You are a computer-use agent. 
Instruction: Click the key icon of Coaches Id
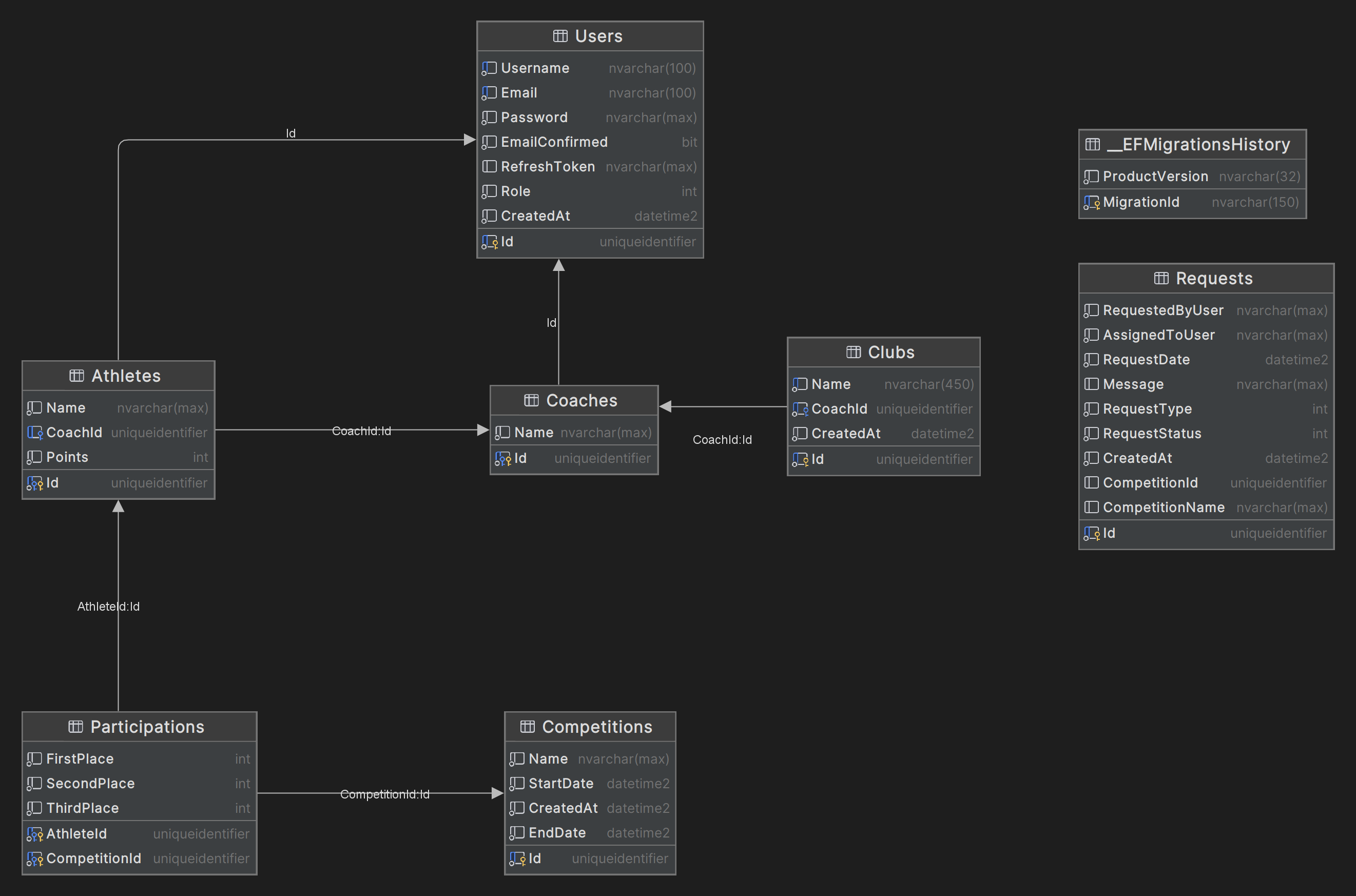tap(503, 458)
